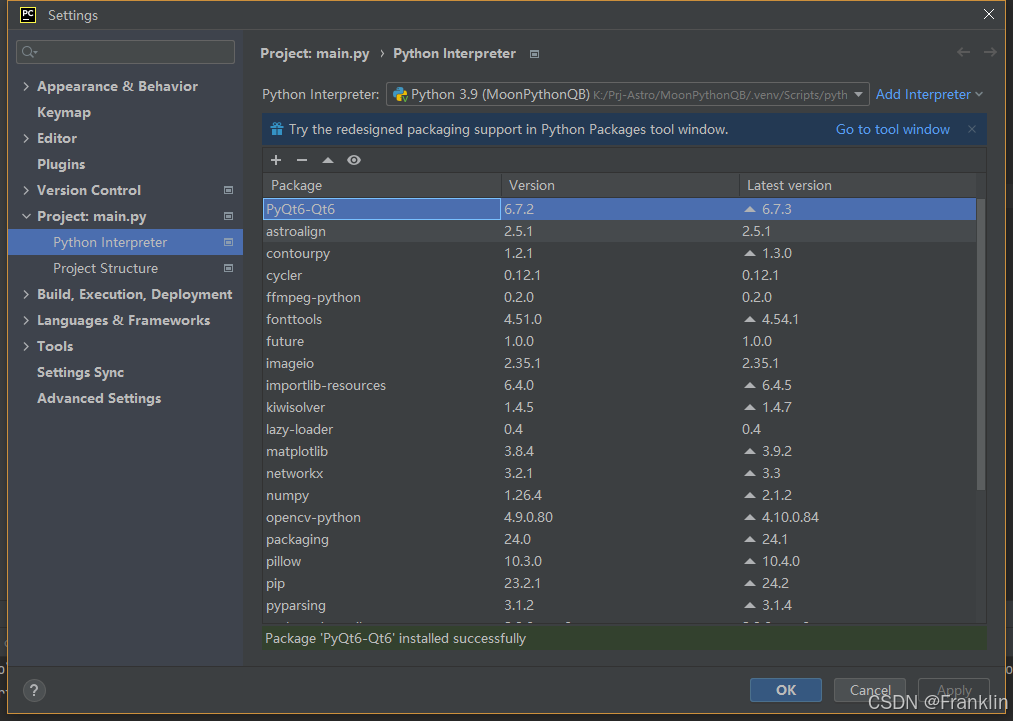
Task: Sort packages by the Version column
Action: [x=531, y=185]
